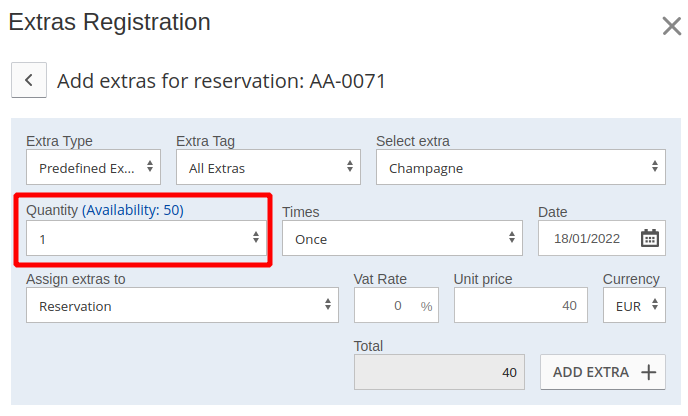Click the Unit price field showing 40

[x=518, y=306]
